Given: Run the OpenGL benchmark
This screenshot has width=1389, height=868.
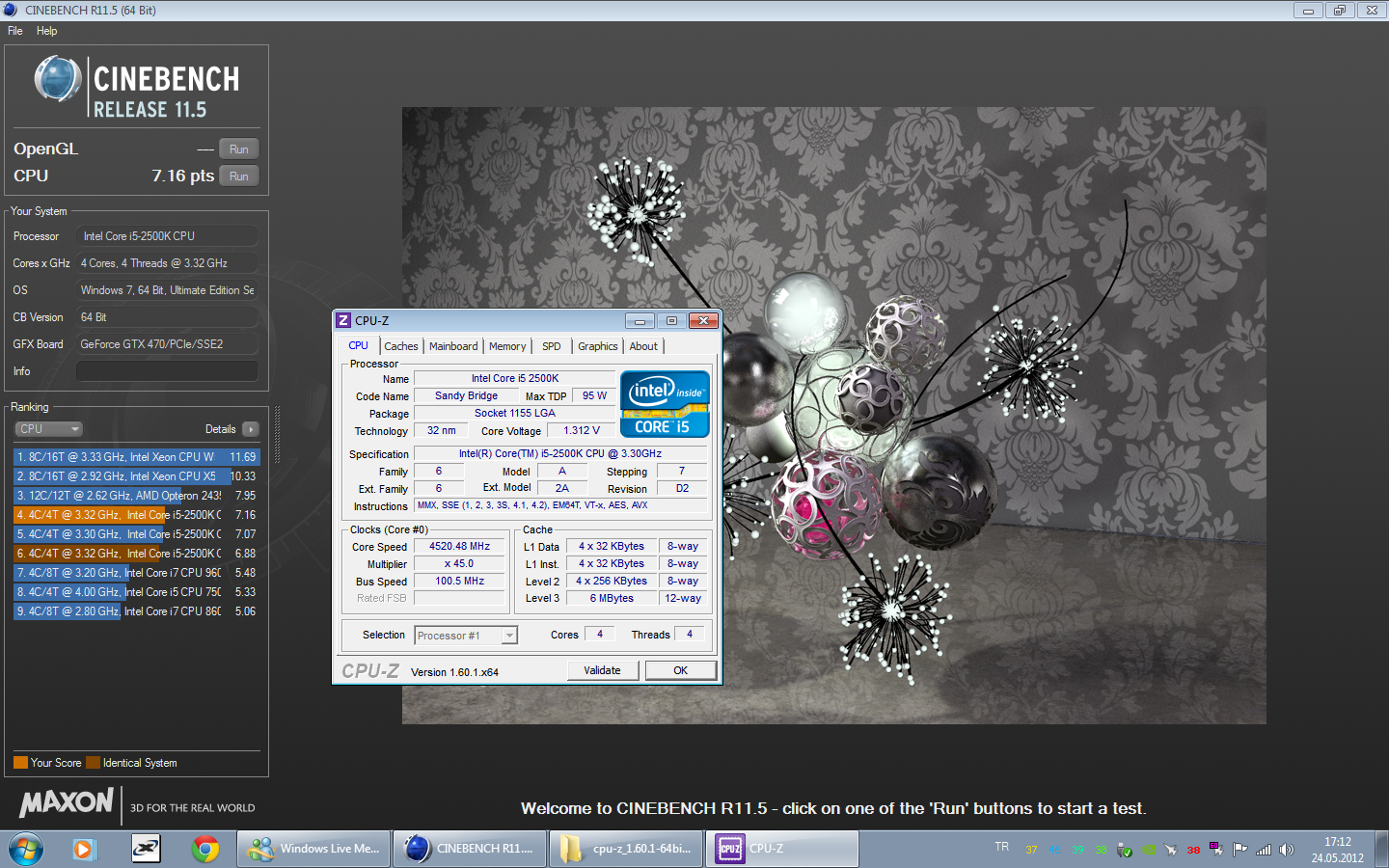Looking at the screenshot, I should pos(239,149).
